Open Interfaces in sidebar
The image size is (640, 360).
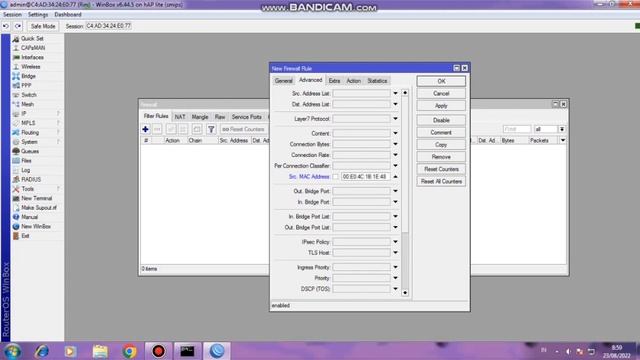(x=32, y=57)
